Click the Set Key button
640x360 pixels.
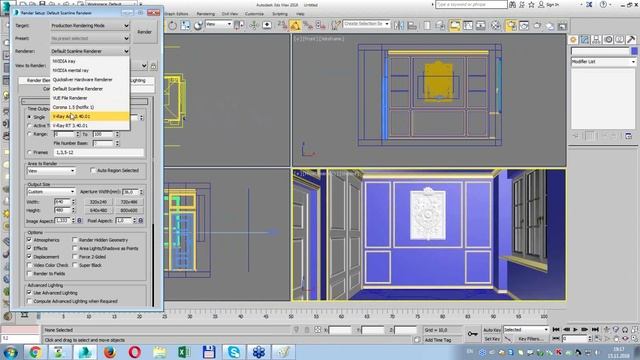click(x=492, y=339)
